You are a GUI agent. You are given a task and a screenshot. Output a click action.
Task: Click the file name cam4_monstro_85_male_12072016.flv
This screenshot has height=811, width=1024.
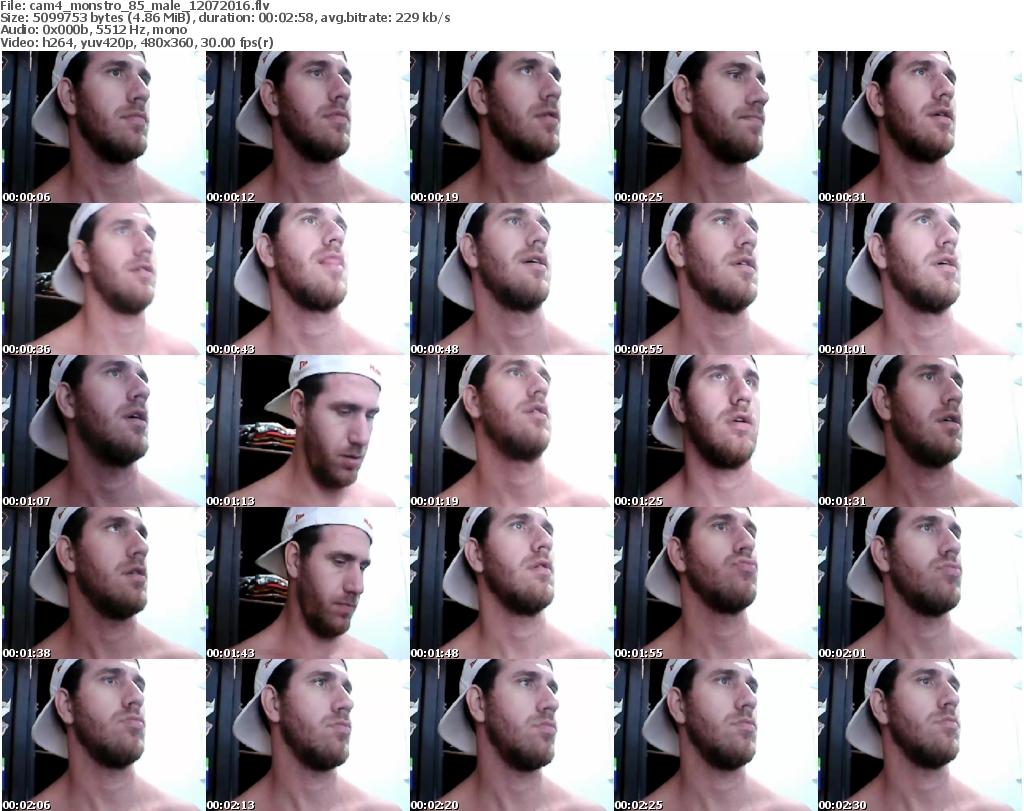150,6
